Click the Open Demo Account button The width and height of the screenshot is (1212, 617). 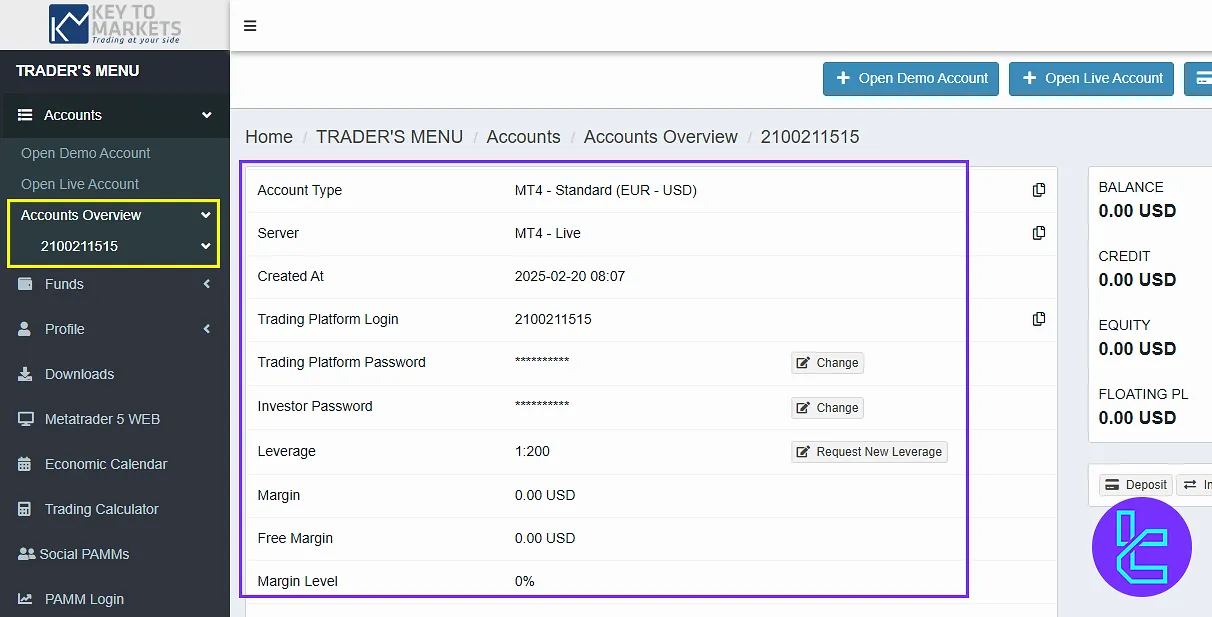click(x=911, y=78)
